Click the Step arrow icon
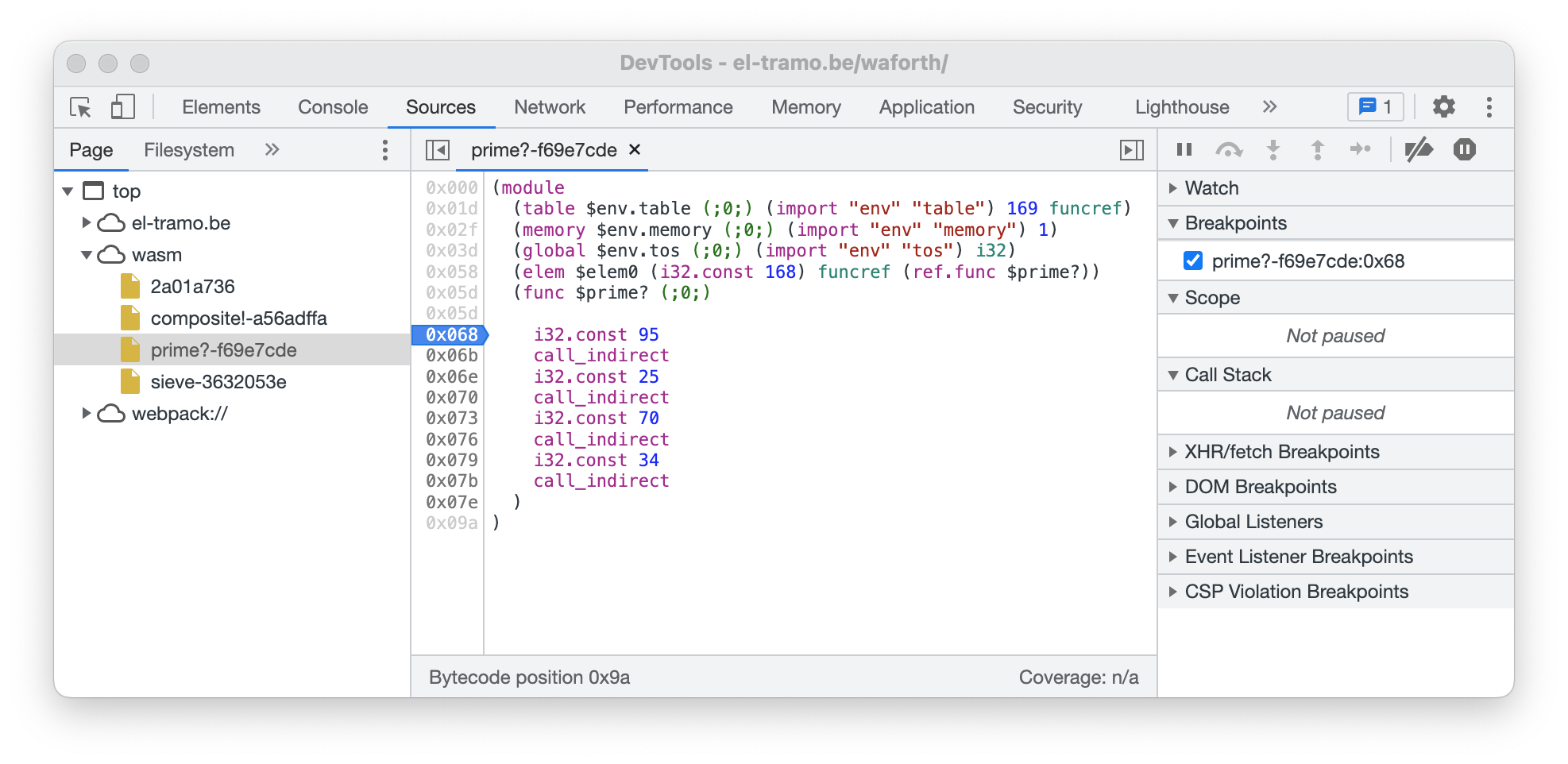This screenshot has width=1568, height=764. point(1361,149)
